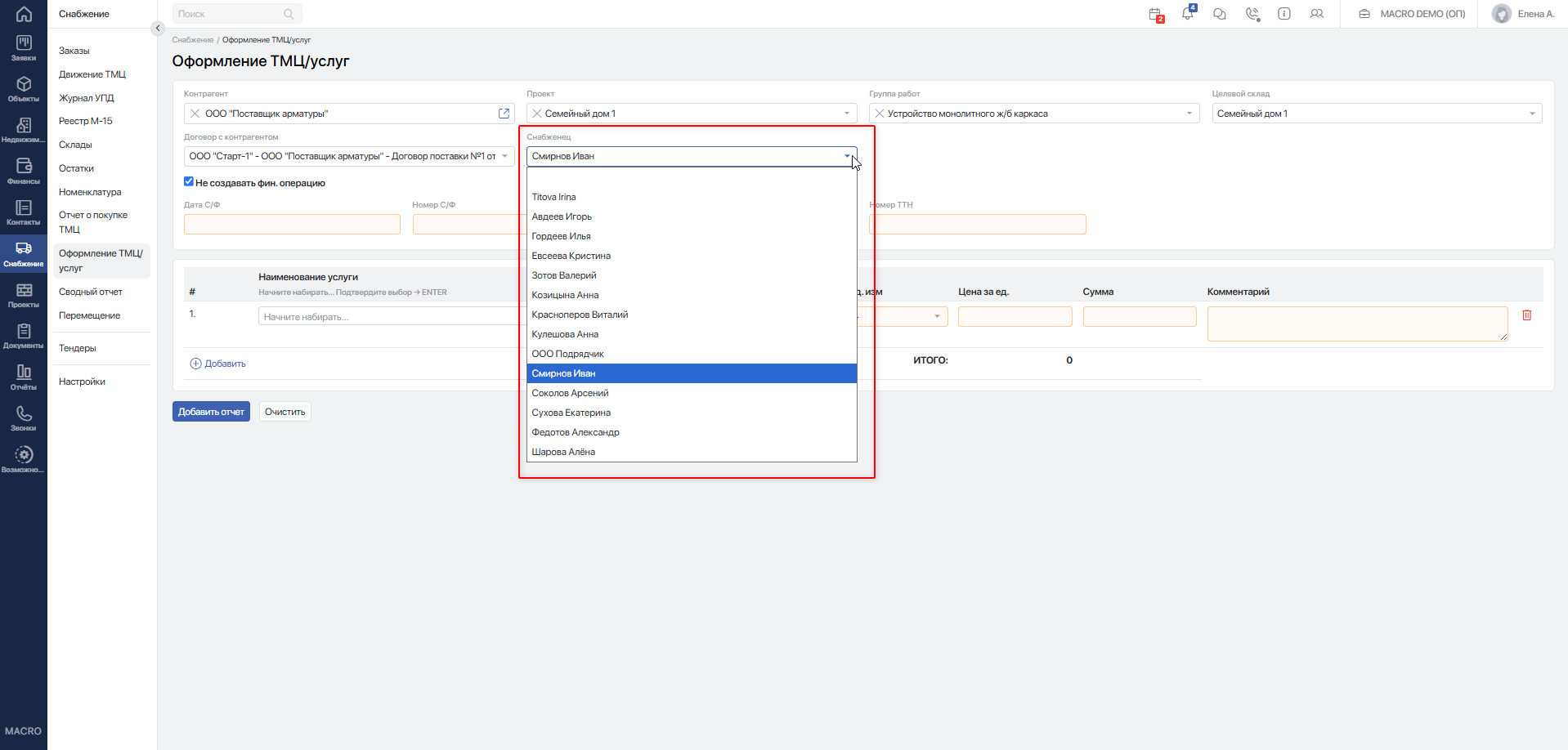
Task: Expand the Группа работ dropdown arrow
Action: (1189, 114)
